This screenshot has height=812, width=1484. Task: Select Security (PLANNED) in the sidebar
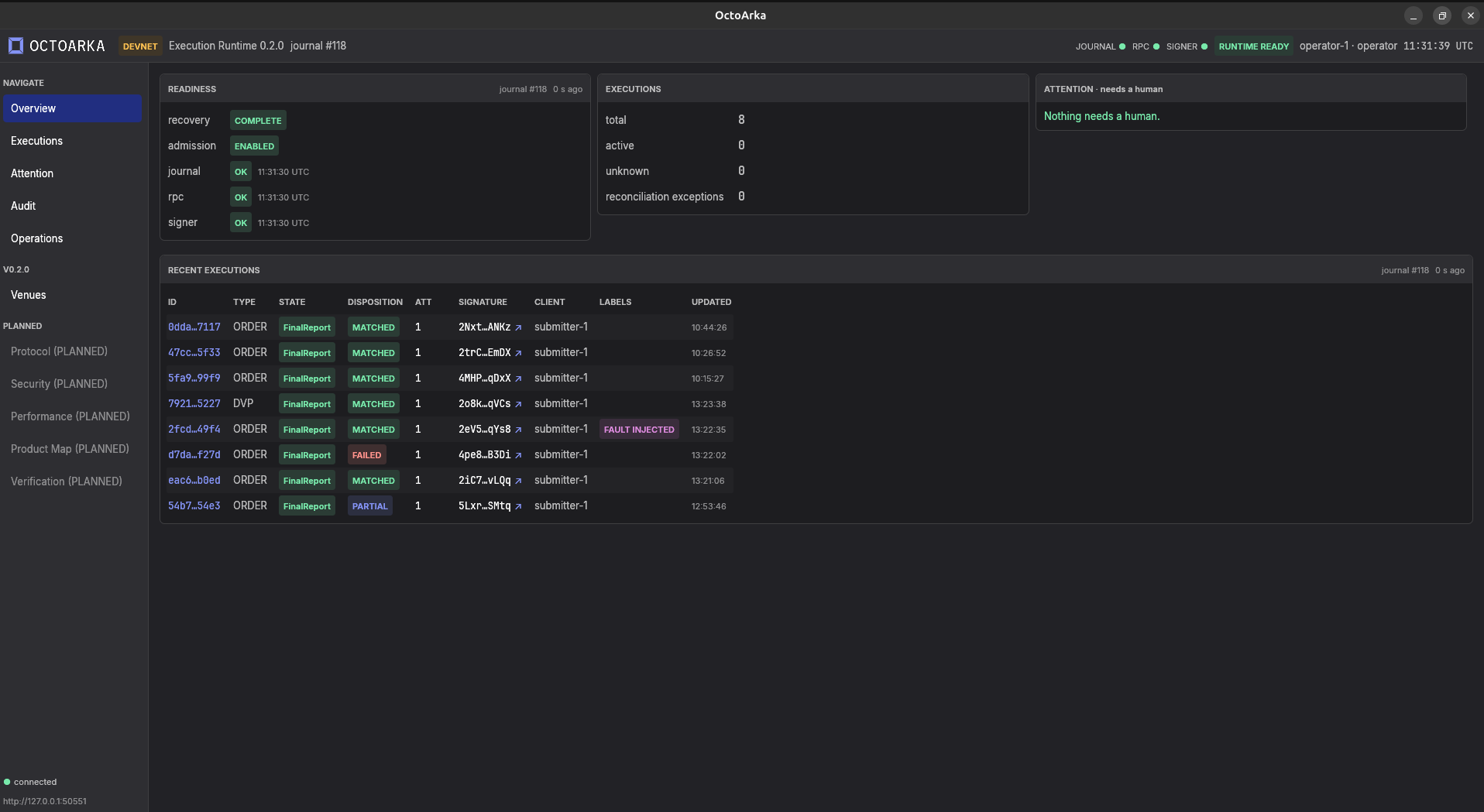pyautogui.click(x=72, y=384)
